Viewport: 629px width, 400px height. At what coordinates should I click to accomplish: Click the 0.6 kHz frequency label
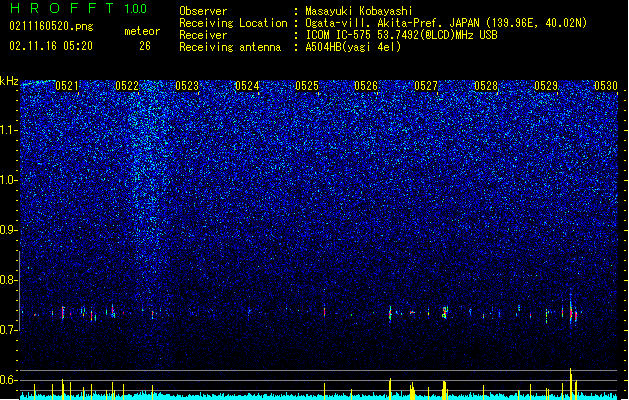[9, 380]
